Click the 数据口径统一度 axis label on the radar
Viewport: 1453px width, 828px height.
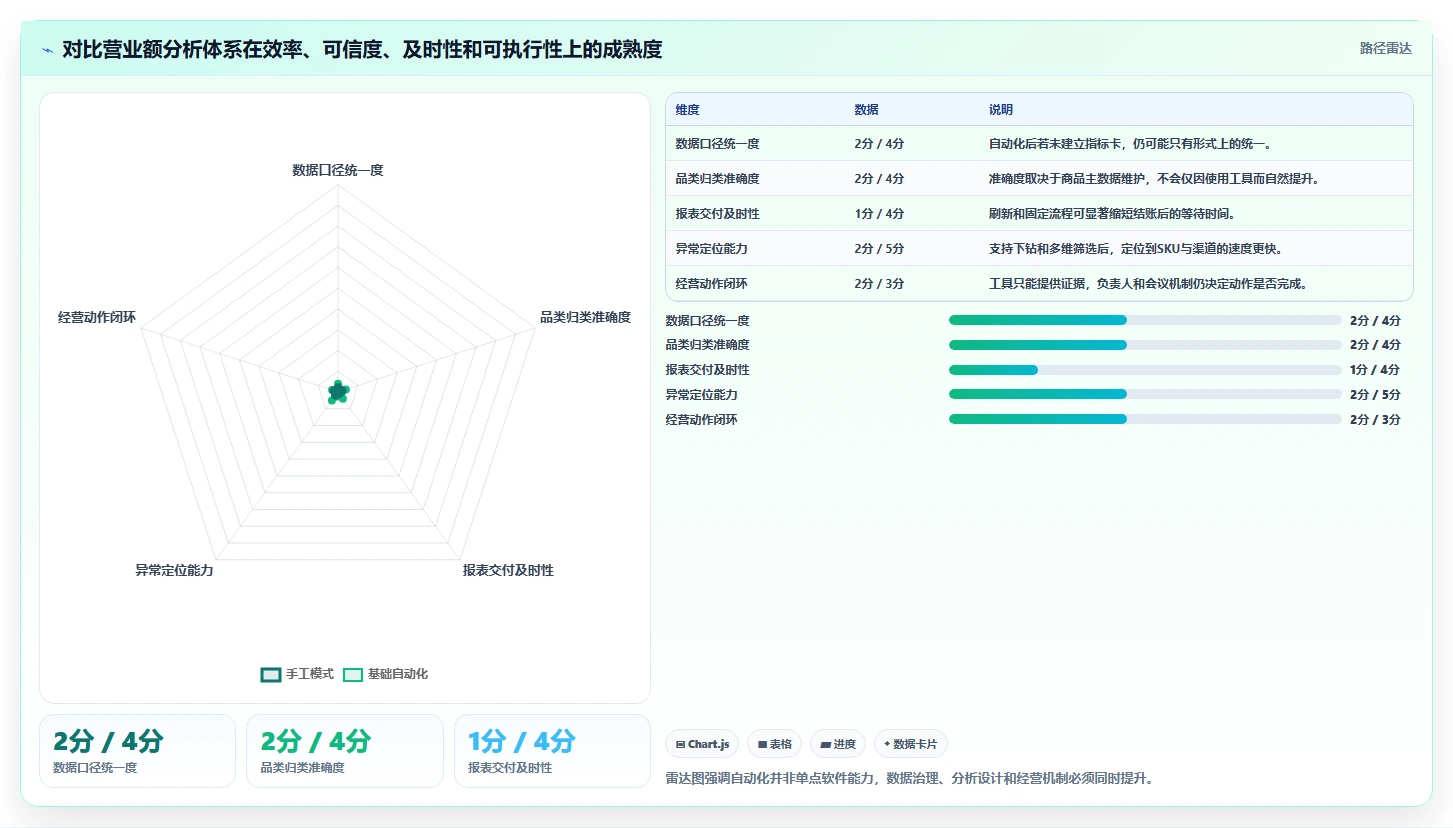tap(338, 170)
